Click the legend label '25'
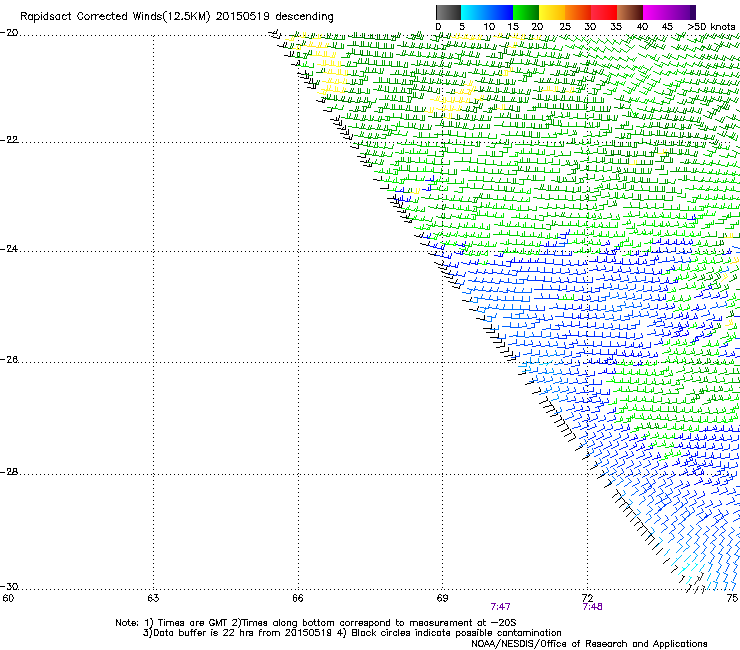Screen dimensions: 740x650 tap(565, 27)
